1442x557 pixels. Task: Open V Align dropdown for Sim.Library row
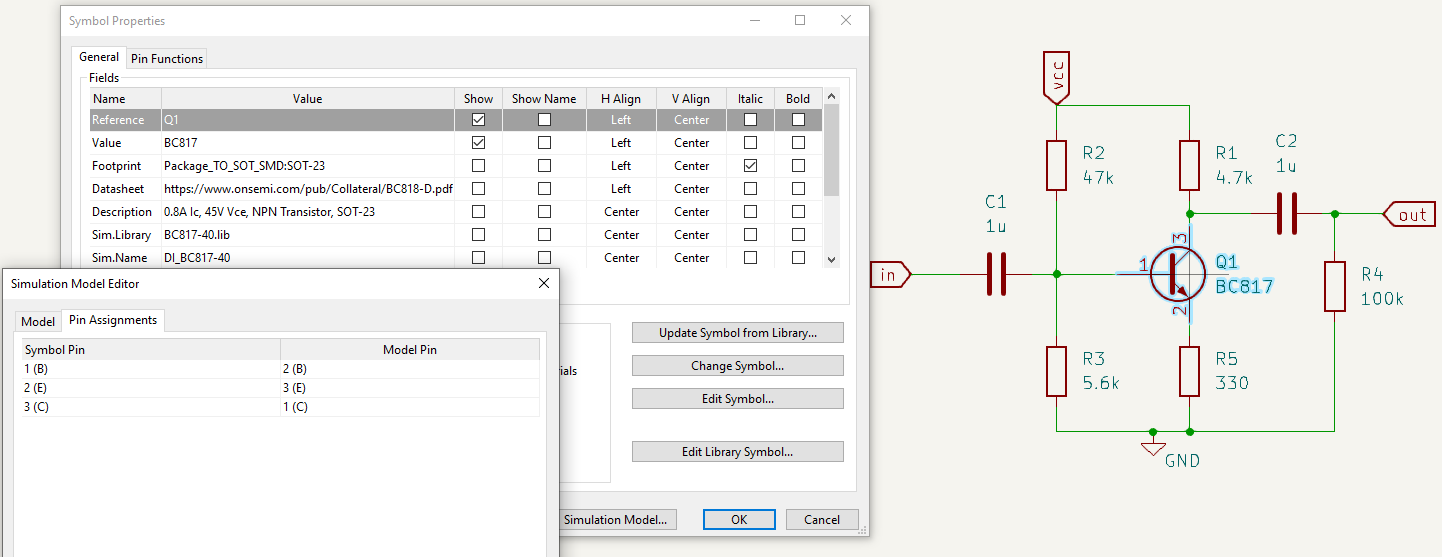691,235
